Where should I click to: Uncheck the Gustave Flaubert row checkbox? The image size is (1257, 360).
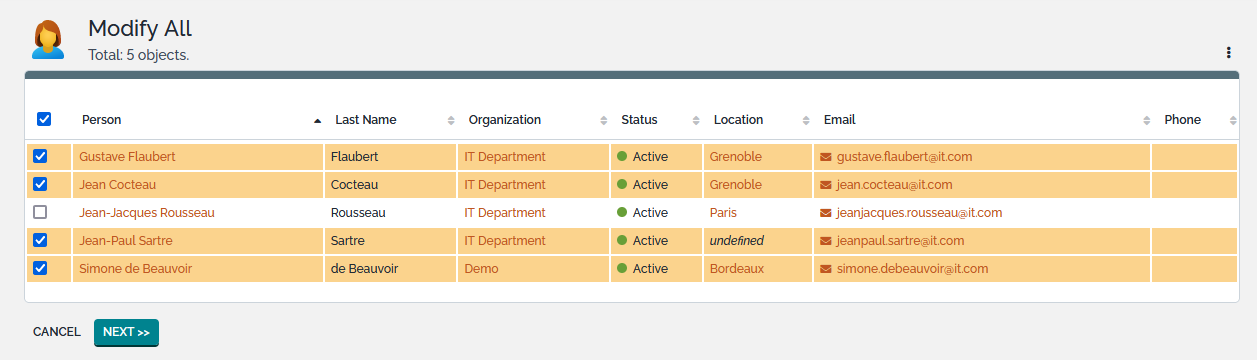[40, 156]
